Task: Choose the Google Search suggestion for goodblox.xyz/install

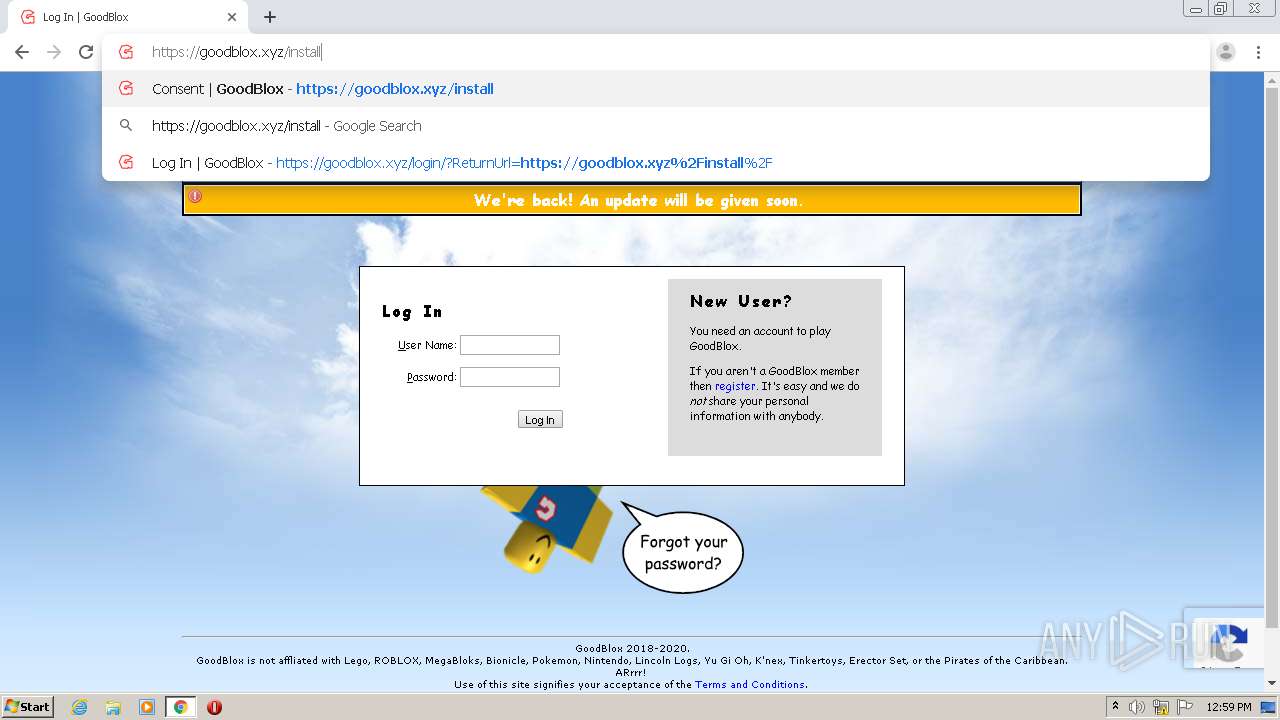Action: coord(656,126)
